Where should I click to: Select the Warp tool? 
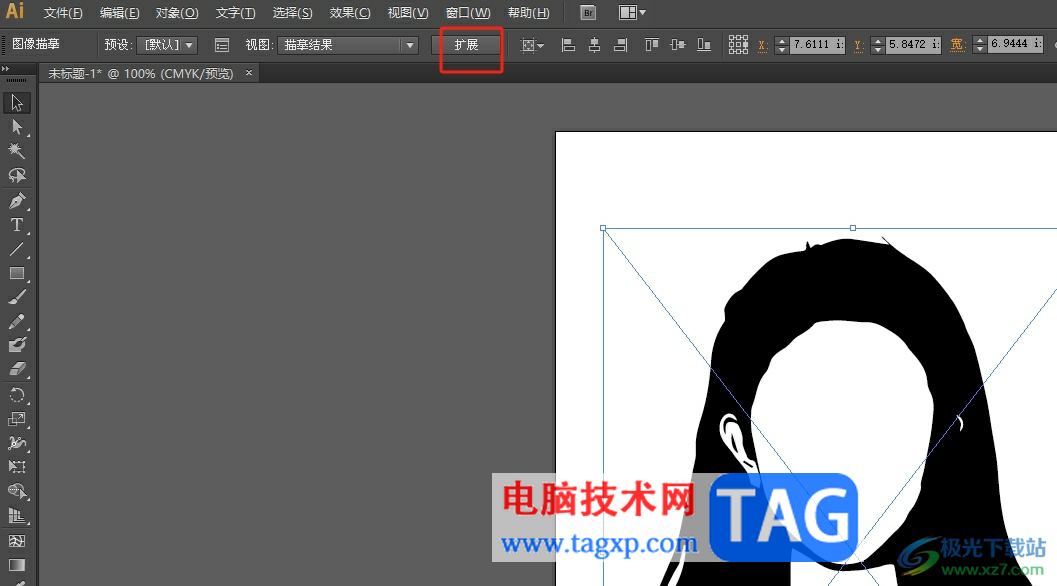point(17,443)
